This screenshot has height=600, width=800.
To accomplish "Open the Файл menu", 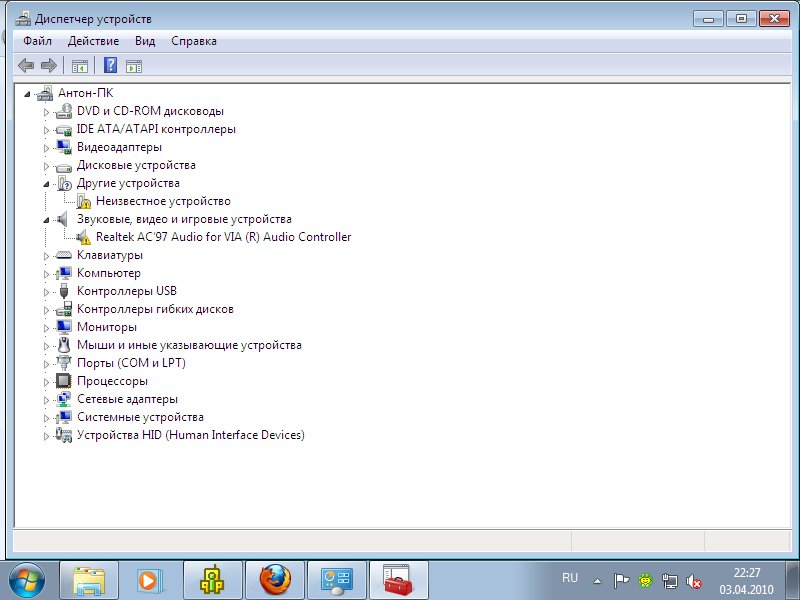I will coord(37,41).
